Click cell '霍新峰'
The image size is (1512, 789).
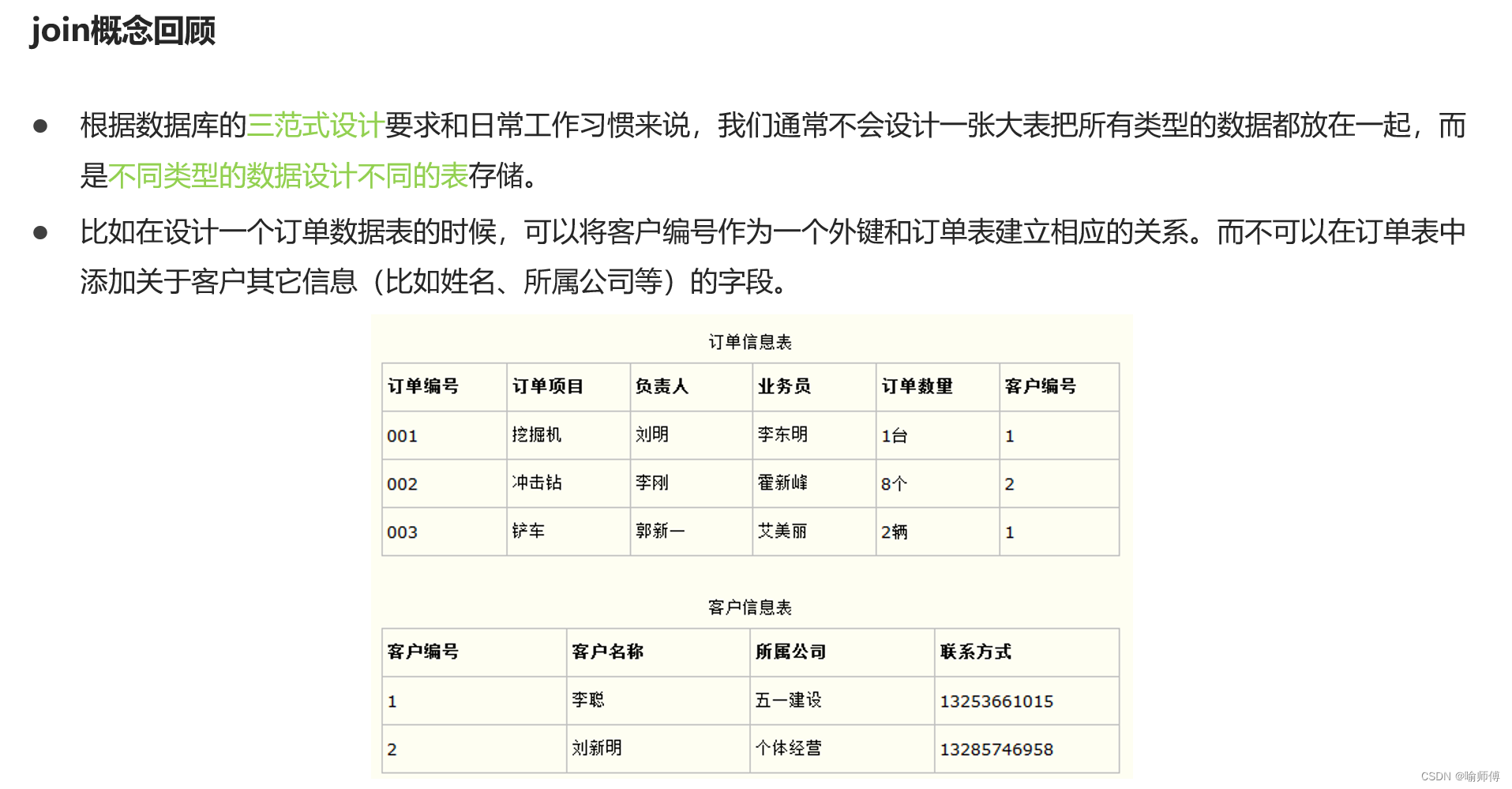[x=814, y=484]
